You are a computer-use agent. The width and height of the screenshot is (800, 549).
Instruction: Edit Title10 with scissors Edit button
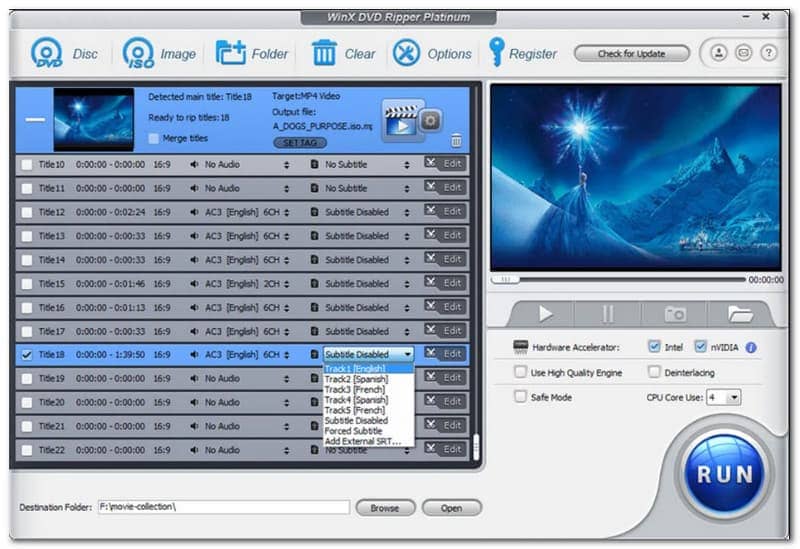445,164
